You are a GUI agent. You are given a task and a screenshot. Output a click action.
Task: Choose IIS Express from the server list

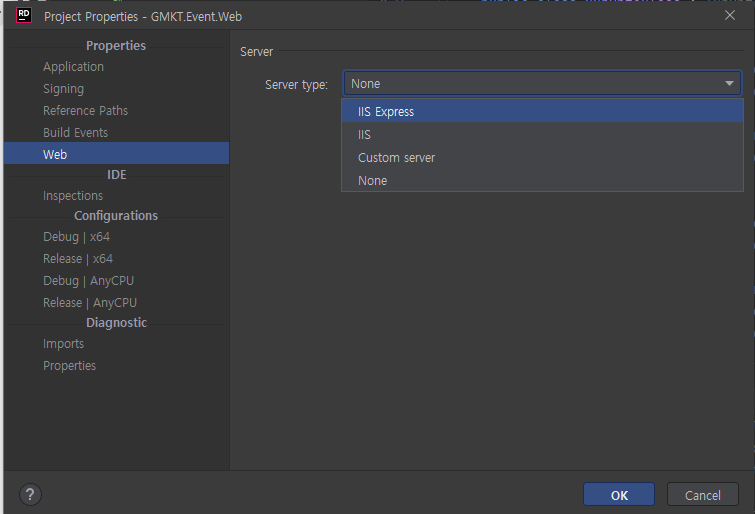542,111
